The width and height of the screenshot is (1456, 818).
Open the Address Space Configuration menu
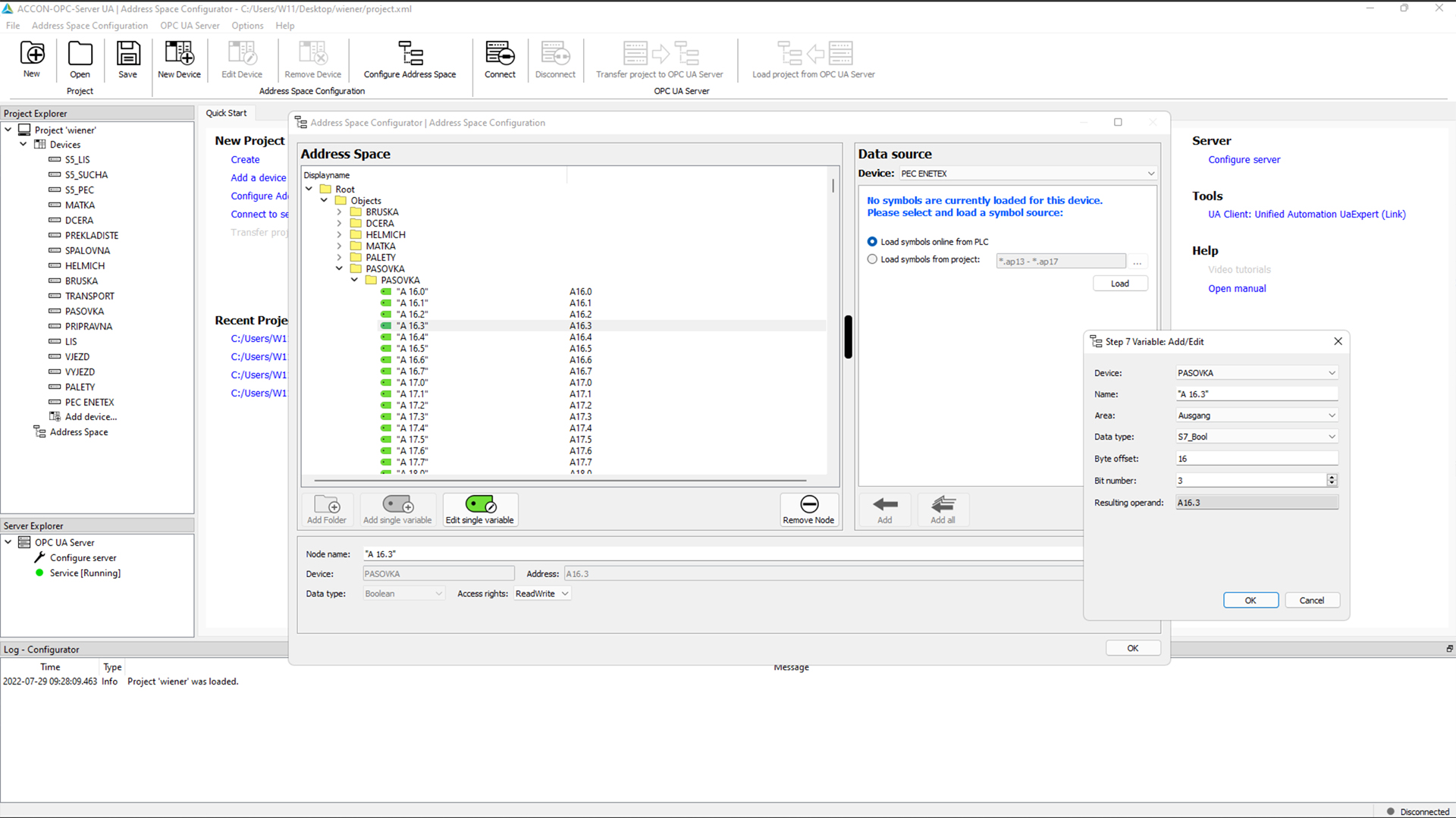(x=89, y=26)
